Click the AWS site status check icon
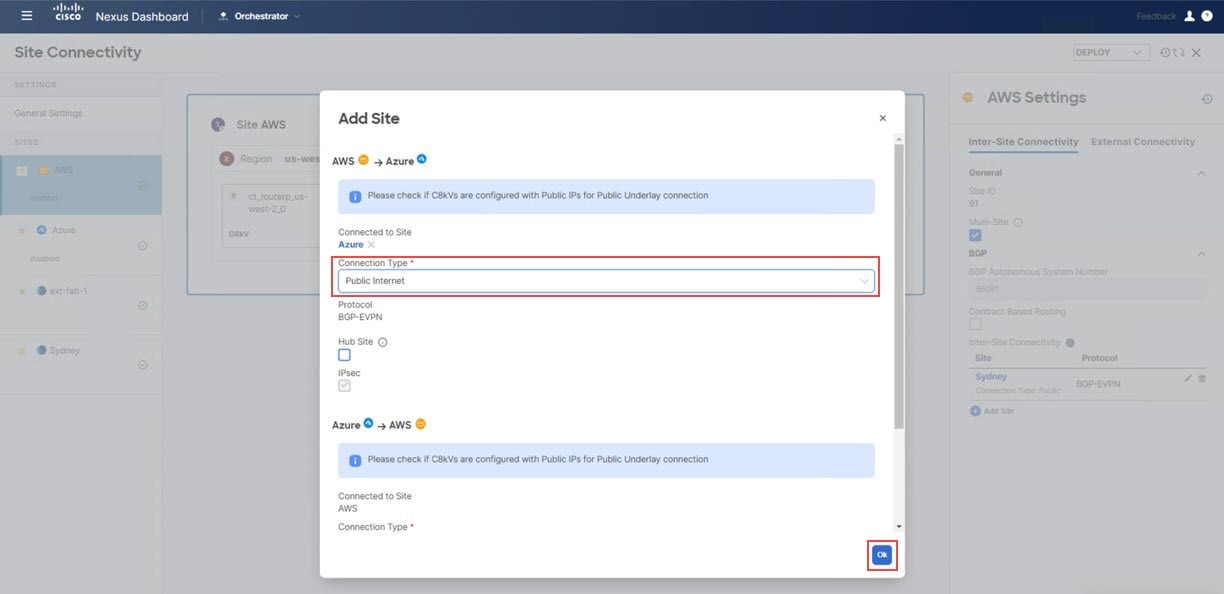1224x594 pixels. 143,185
